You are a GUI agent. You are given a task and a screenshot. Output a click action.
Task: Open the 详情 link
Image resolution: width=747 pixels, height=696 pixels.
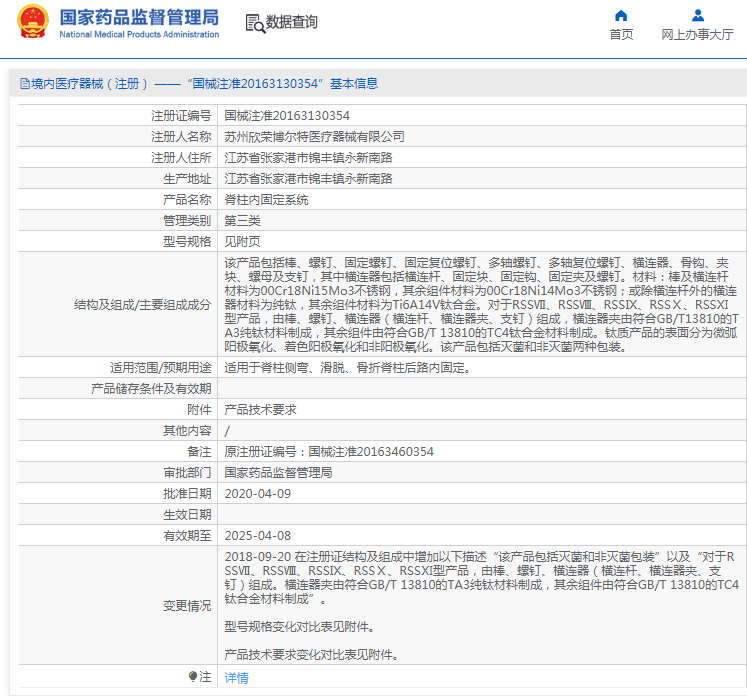(236, 677)
